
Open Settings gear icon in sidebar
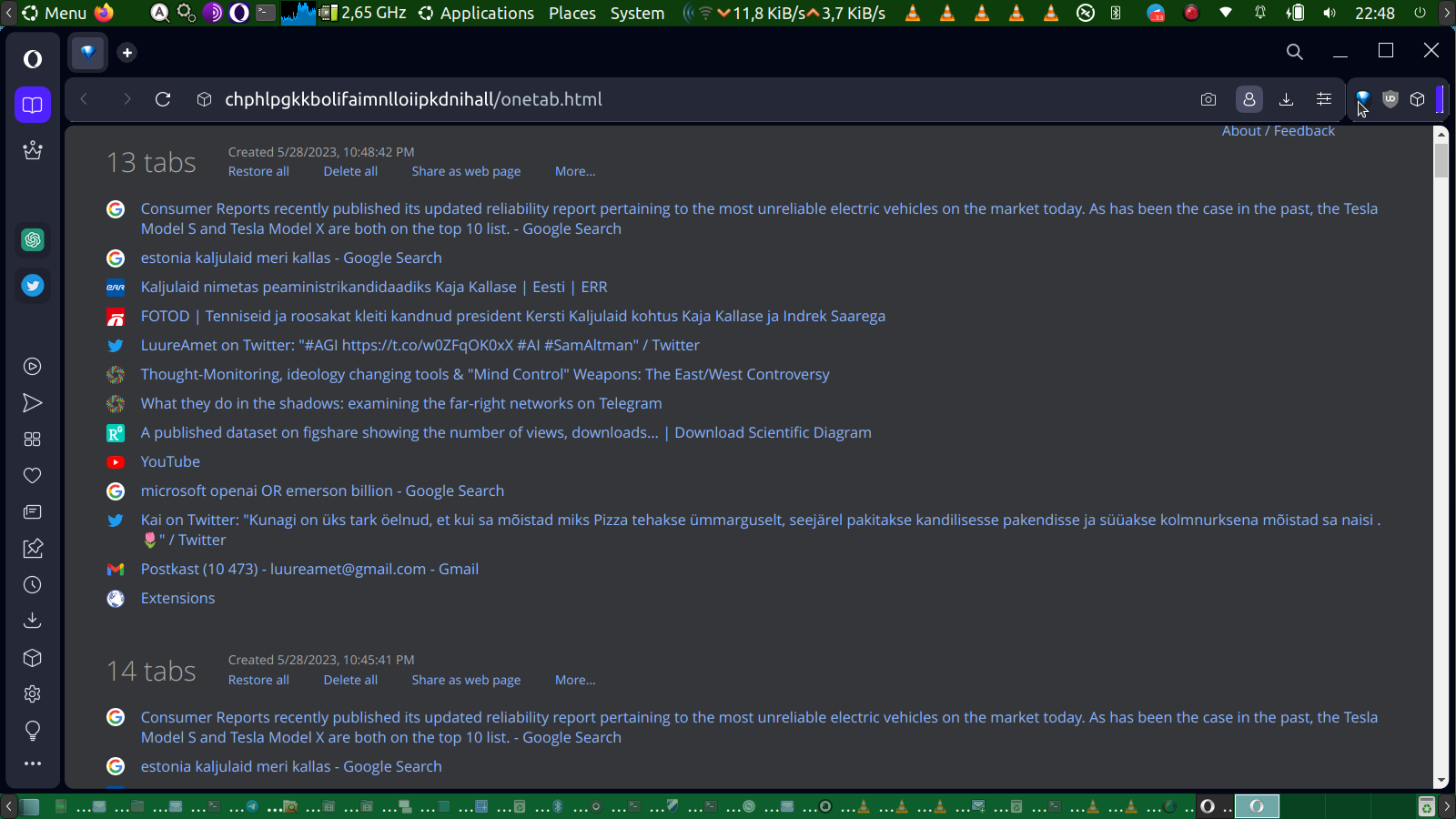[x=33, y=694]
